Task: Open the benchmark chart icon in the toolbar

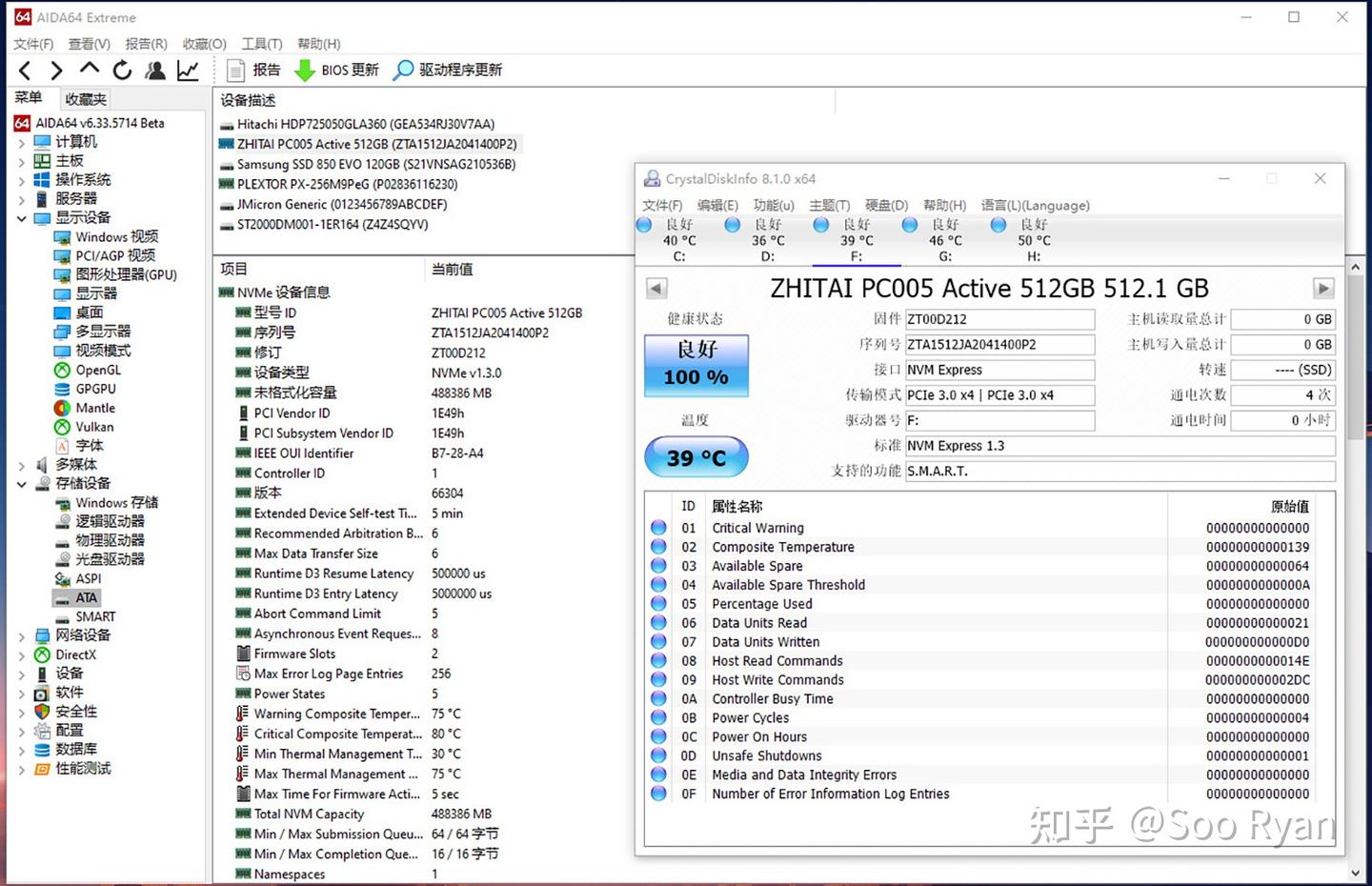Action: (188, 70)
